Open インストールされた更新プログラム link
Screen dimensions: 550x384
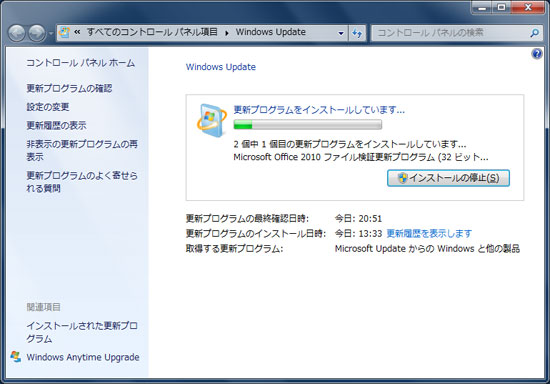point(82,332)
